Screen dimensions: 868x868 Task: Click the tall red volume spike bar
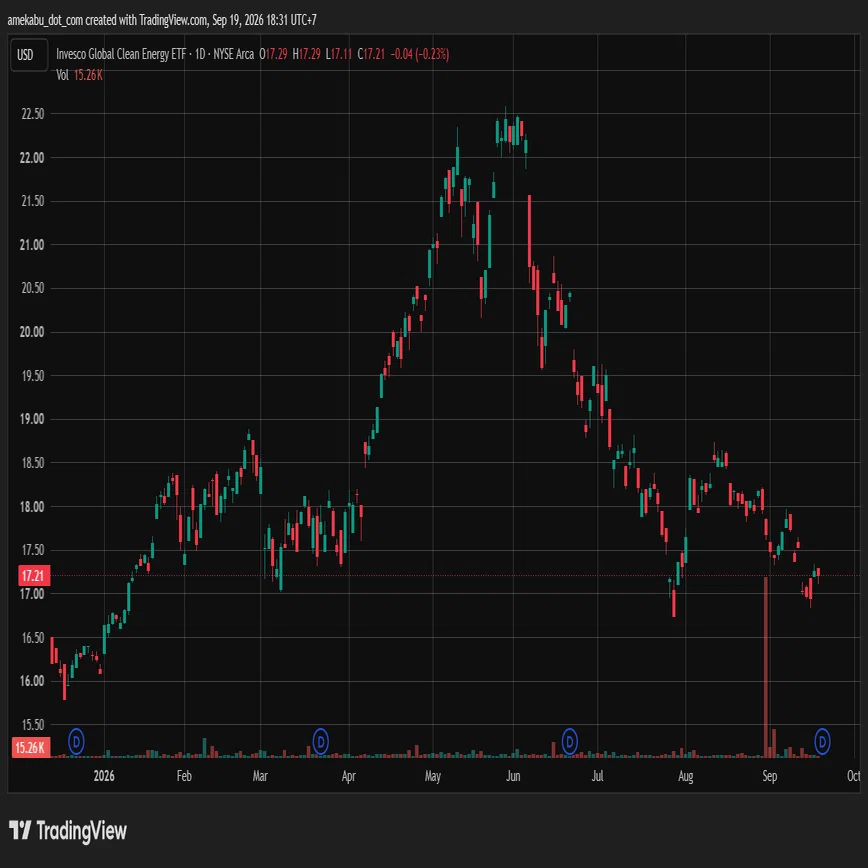(766, 666)
